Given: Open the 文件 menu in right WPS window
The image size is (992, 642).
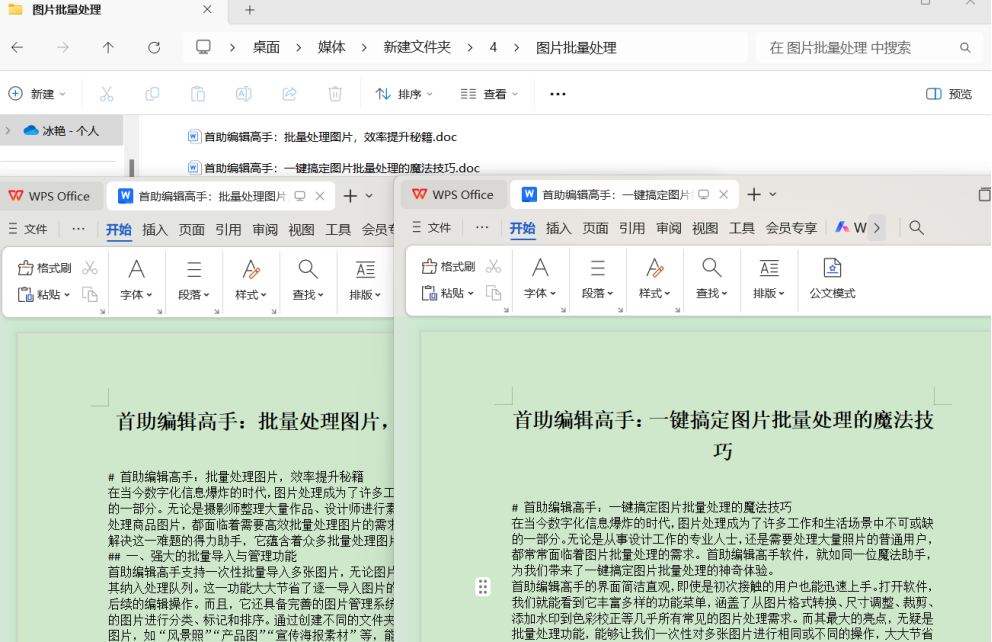Looking at the screenshot, I should pyautogui.click(x=431, y=228).
